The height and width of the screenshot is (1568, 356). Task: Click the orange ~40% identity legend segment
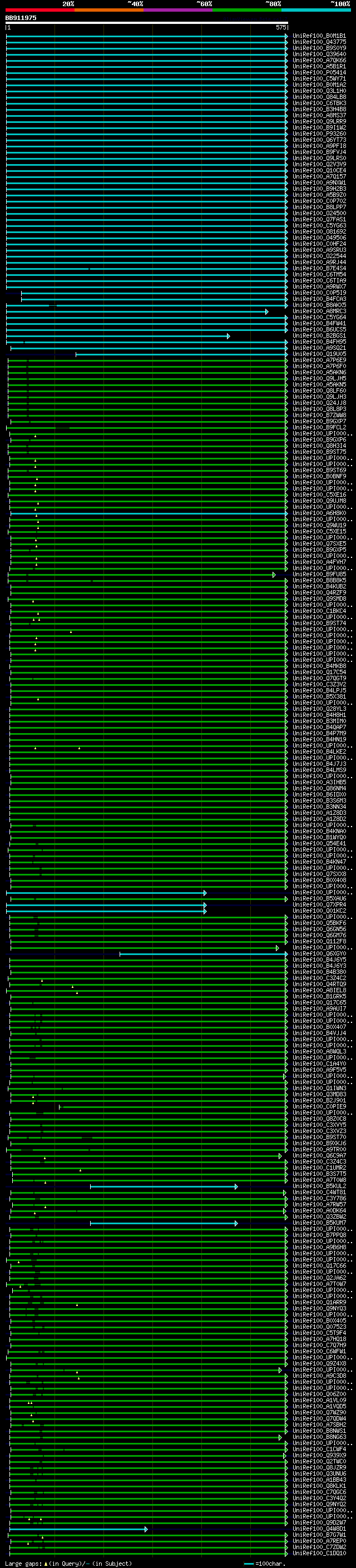[109, 10]
